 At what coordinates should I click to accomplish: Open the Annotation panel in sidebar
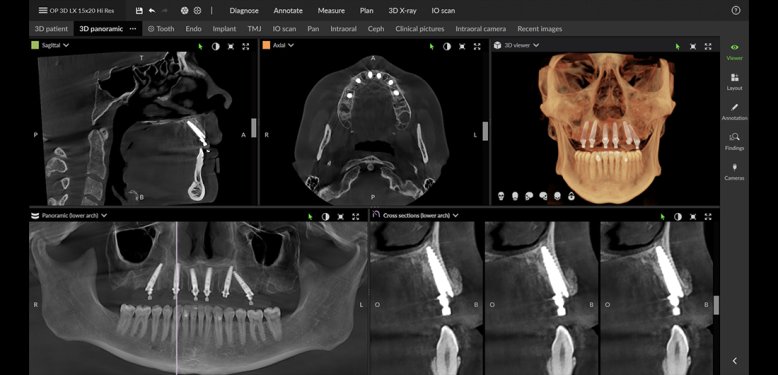pos(734,112)
